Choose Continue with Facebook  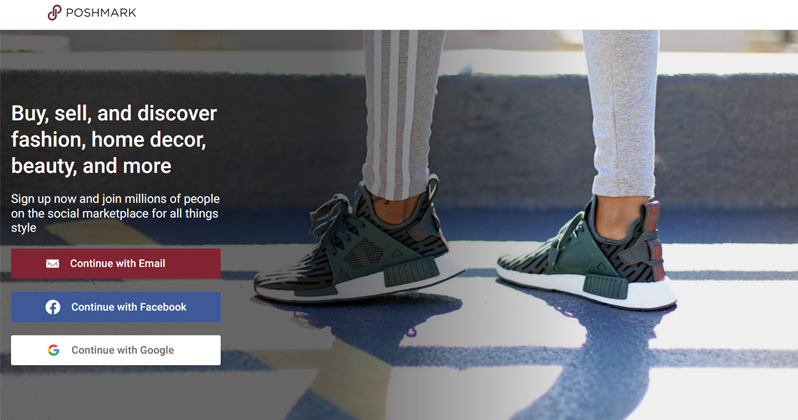pos(116,307)
